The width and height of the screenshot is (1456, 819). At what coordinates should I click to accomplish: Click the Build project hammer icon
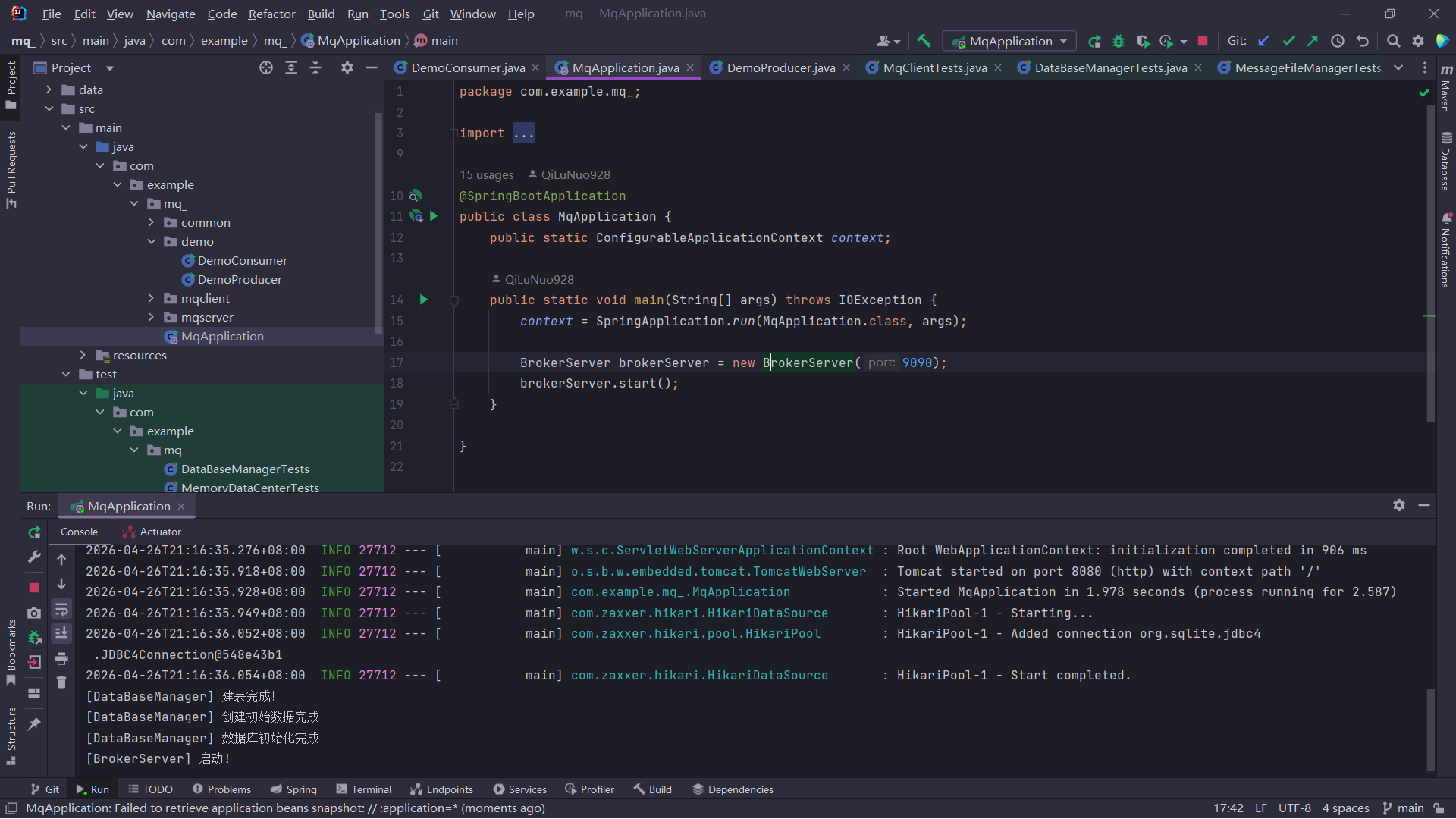924,41
